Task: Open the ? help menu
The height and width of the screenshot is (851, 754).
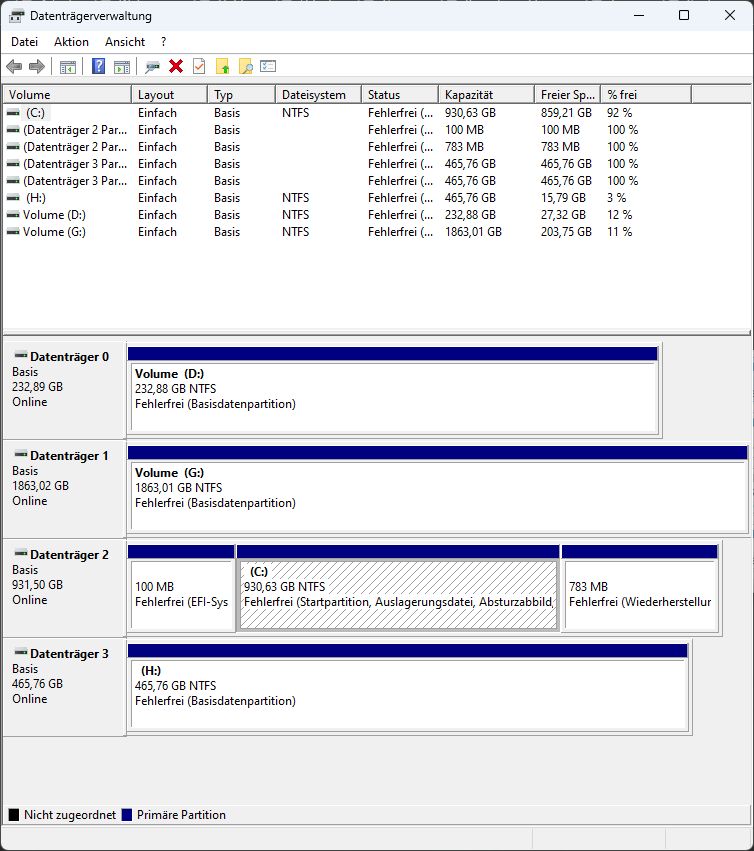Action: pos(163,42)
